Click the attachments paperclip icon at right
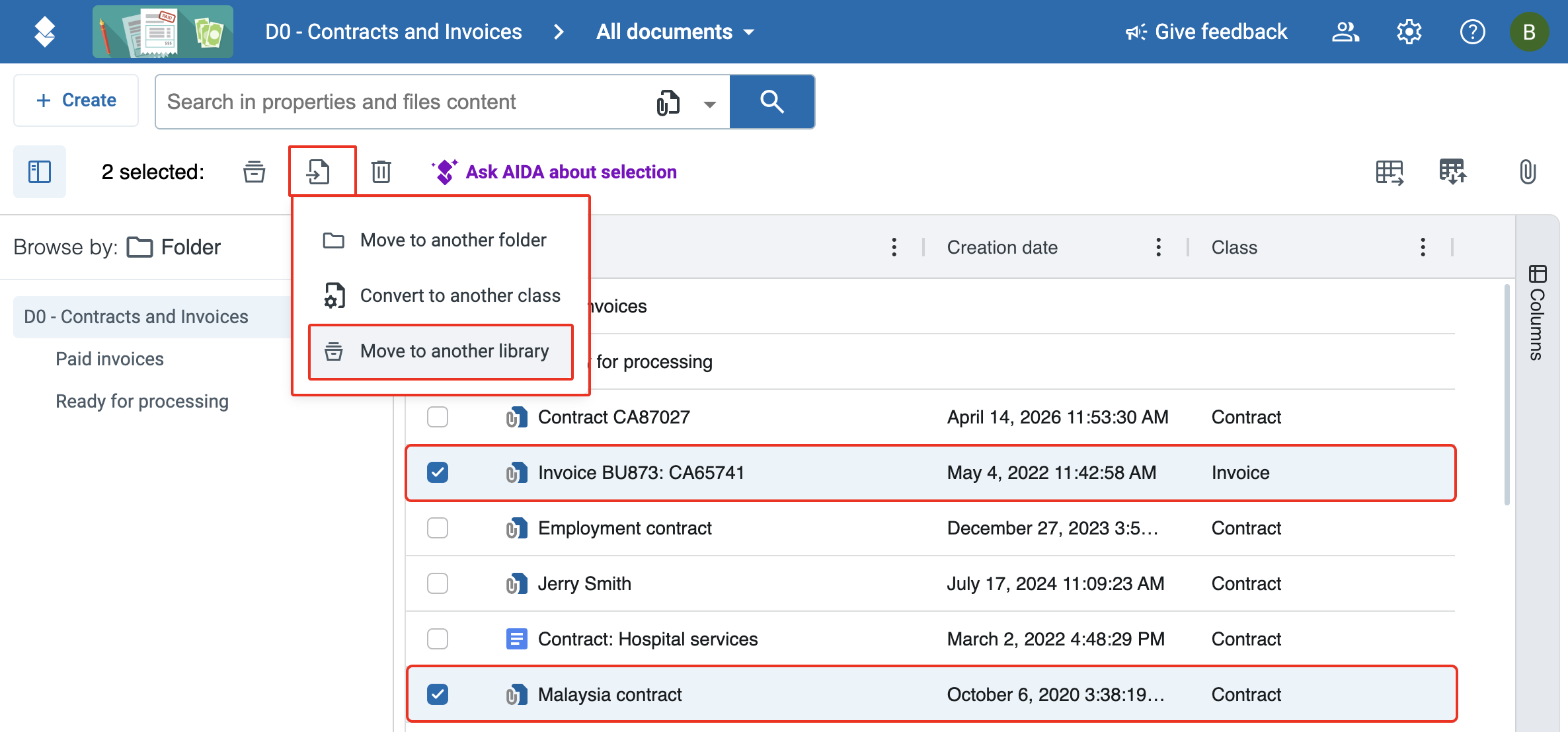 tap(1528, 172)
